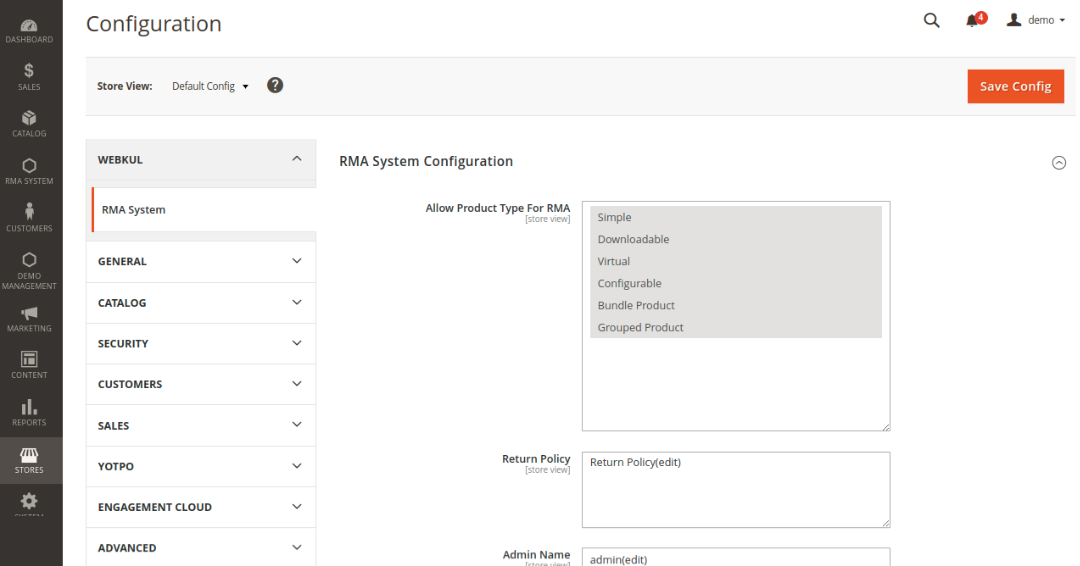The height and width of the screenshot is (566, 1080).
Task: Collapse the WEBKUL section
Action: [x=200, y=160]
